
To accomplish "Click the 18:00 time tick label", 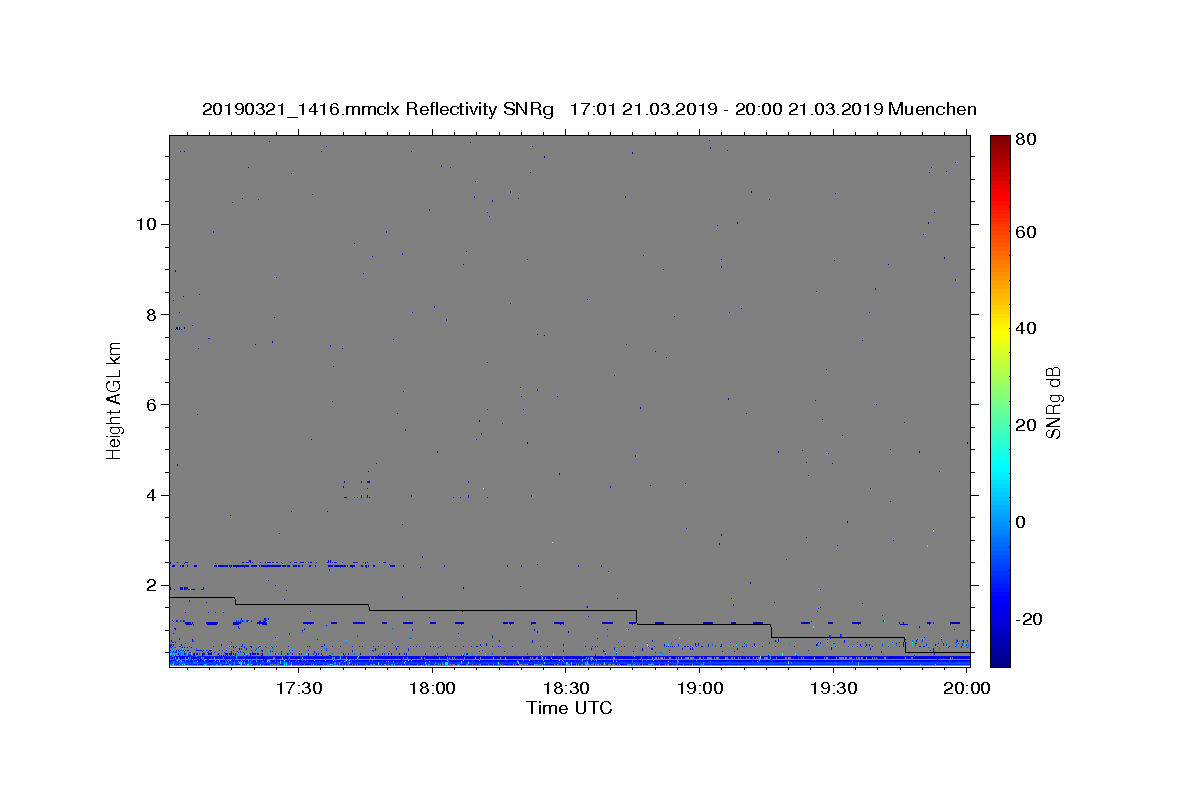I will coord(432,688).
